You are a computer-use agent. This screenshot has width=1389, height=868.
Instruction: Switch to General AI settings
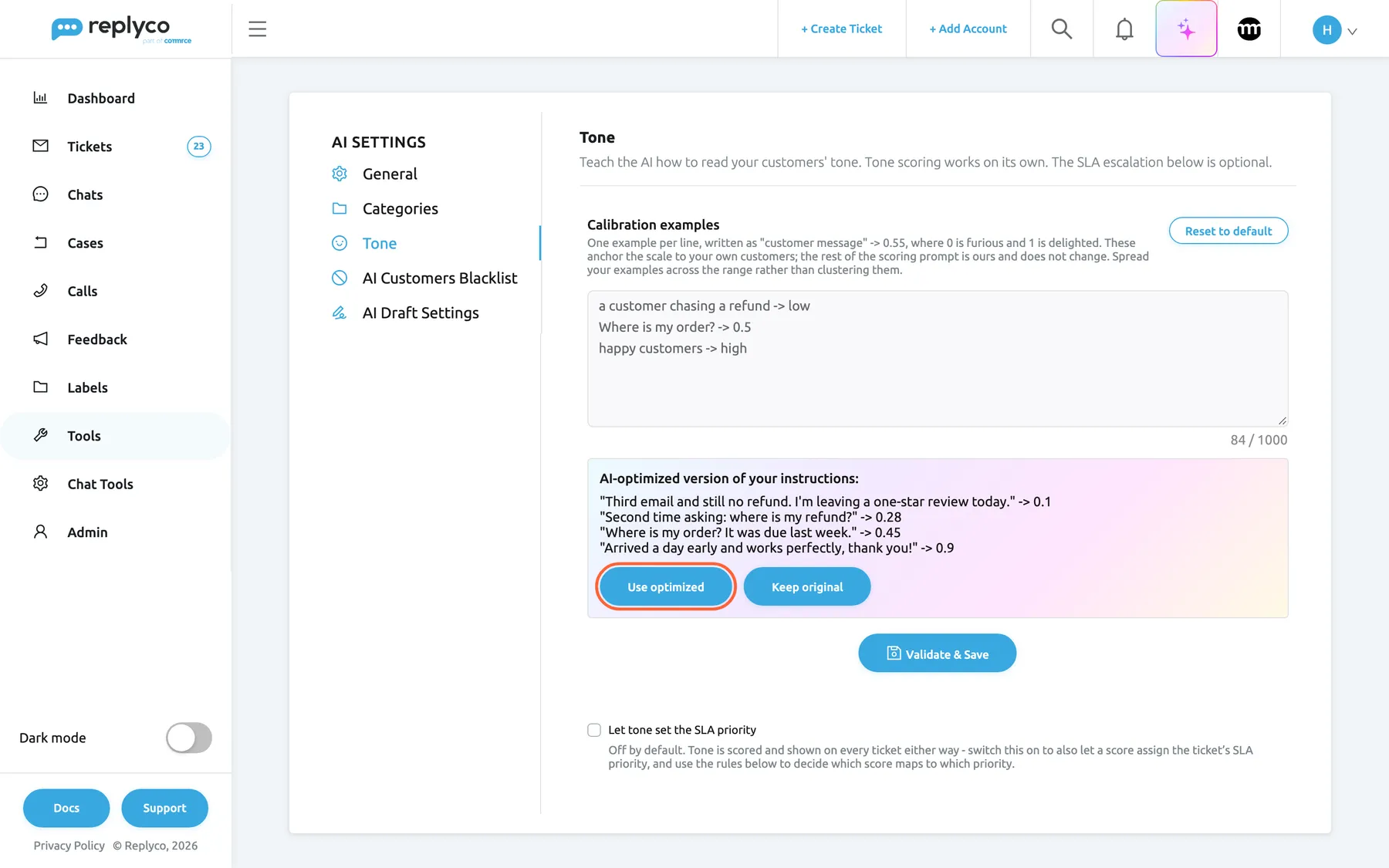coord(390,174)
